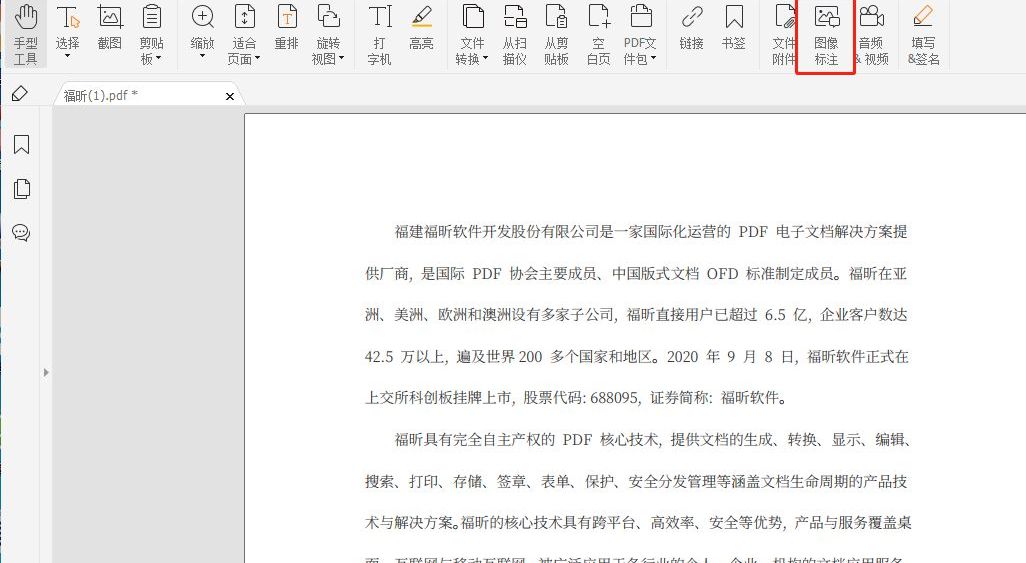Screen dimensions: 1026x563
Task: Open the Rotate View (旋转视图) dropdown
Action: [x=328, y=34]
